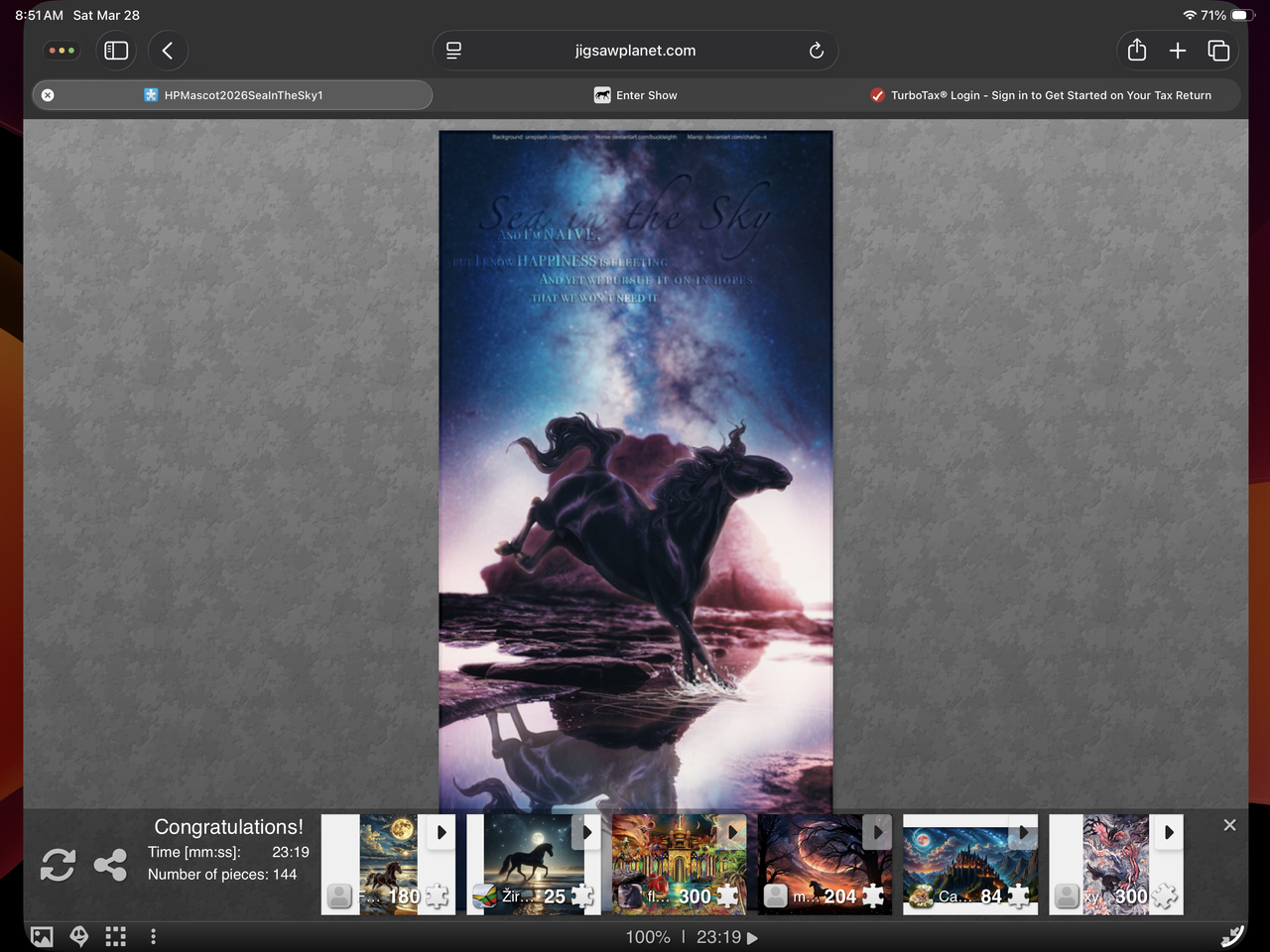Image resolution: width=1270 pixels, height=952 pixels.
Task: Open the Safari share sheet
Action: pos(1137,51)
